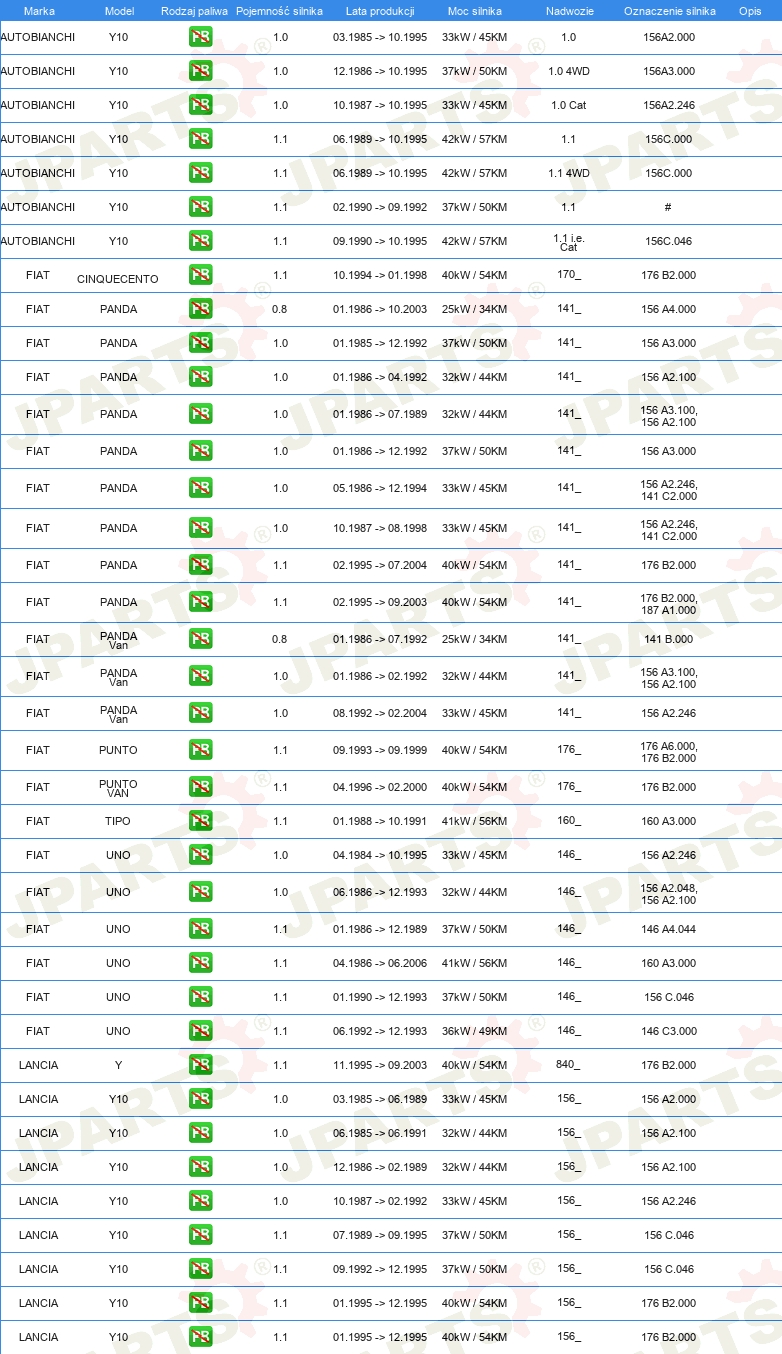Click date range 01.1986 -> 02.1992
Viewport: 782px width, 1354px height.
point(380,677)
